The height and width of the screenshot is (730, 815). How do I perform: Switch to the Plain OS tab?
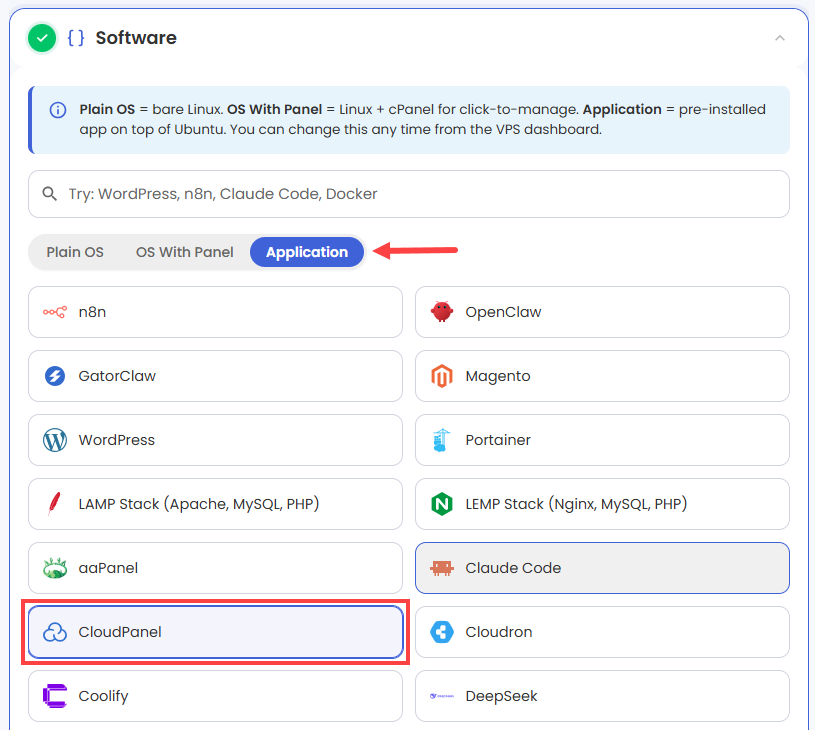[75, 252]
